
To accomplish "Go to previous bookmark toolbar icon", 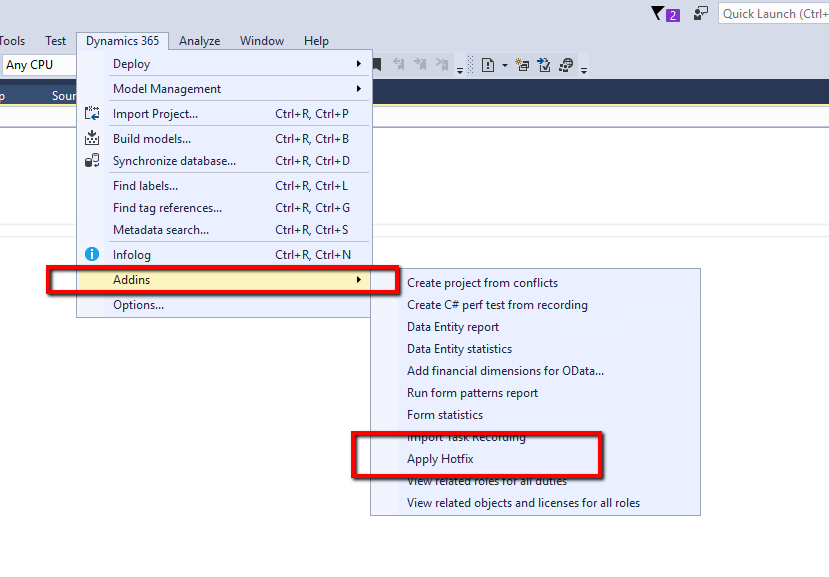I will tap(399, 65).
